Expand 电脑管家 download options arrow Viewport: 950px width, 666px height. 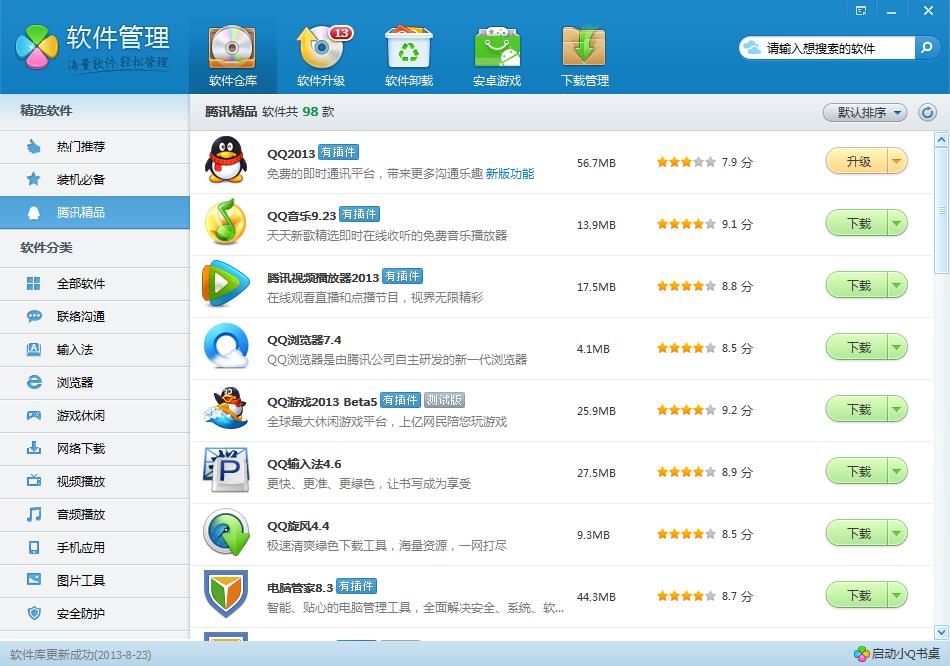[x=897, y=596]
